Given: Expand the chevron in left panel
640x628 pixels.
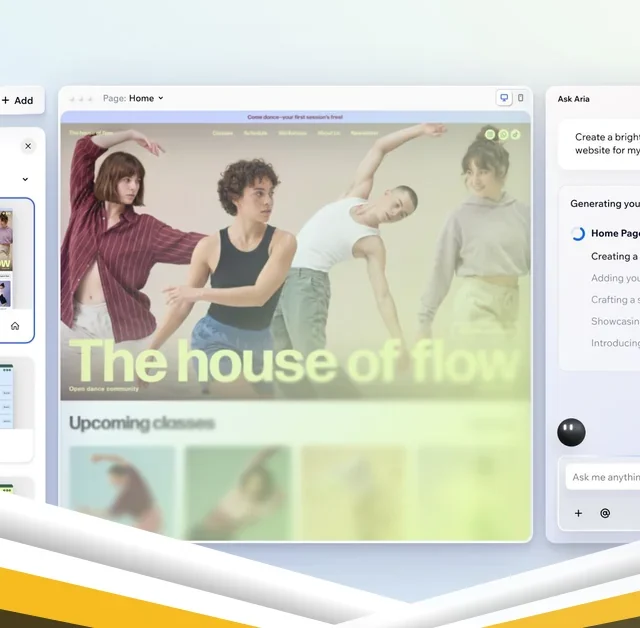Looking at the screenshot, I should (25, 180).
